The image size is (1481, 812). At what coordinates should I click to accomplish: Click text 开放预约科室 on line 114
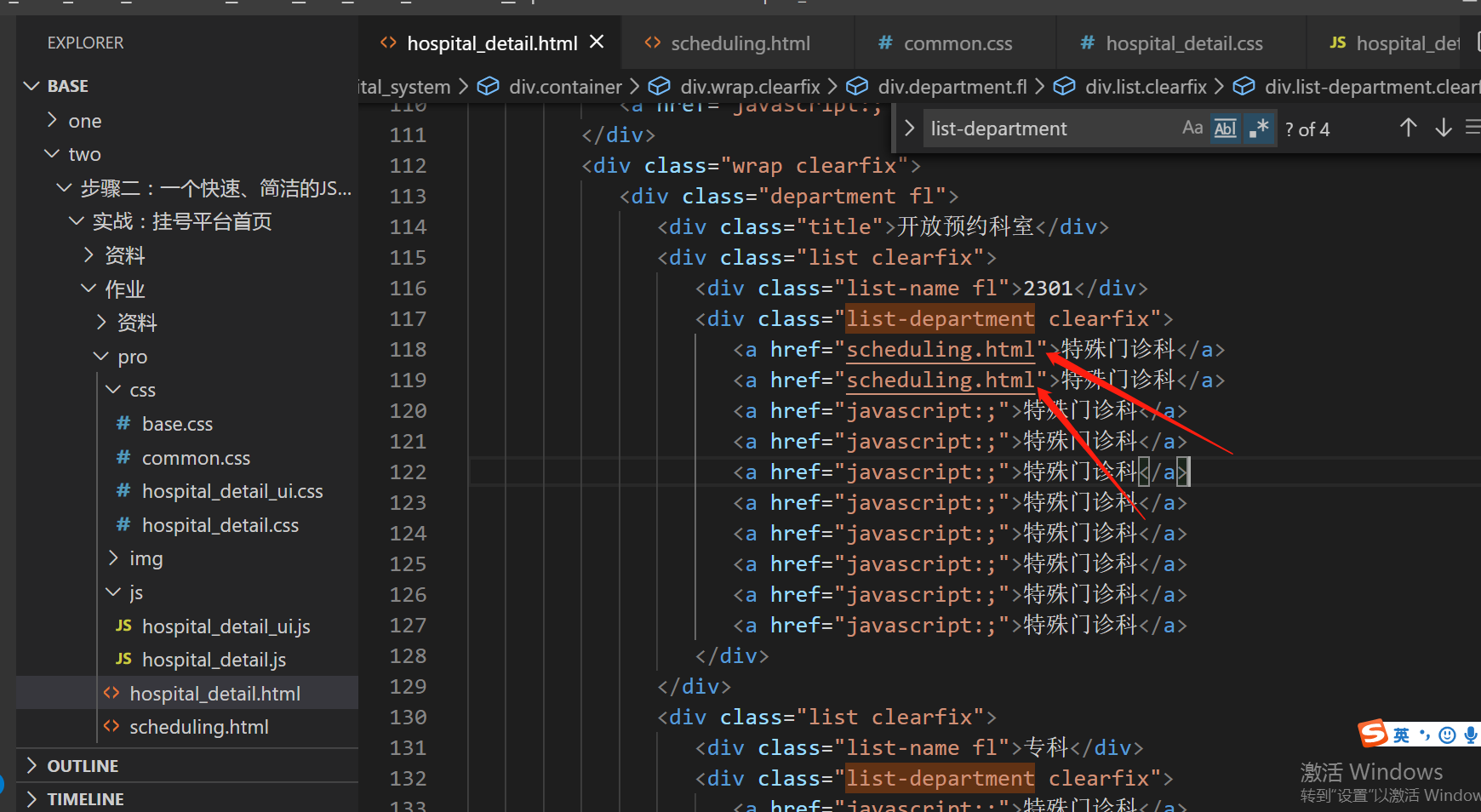coord(965,226)
